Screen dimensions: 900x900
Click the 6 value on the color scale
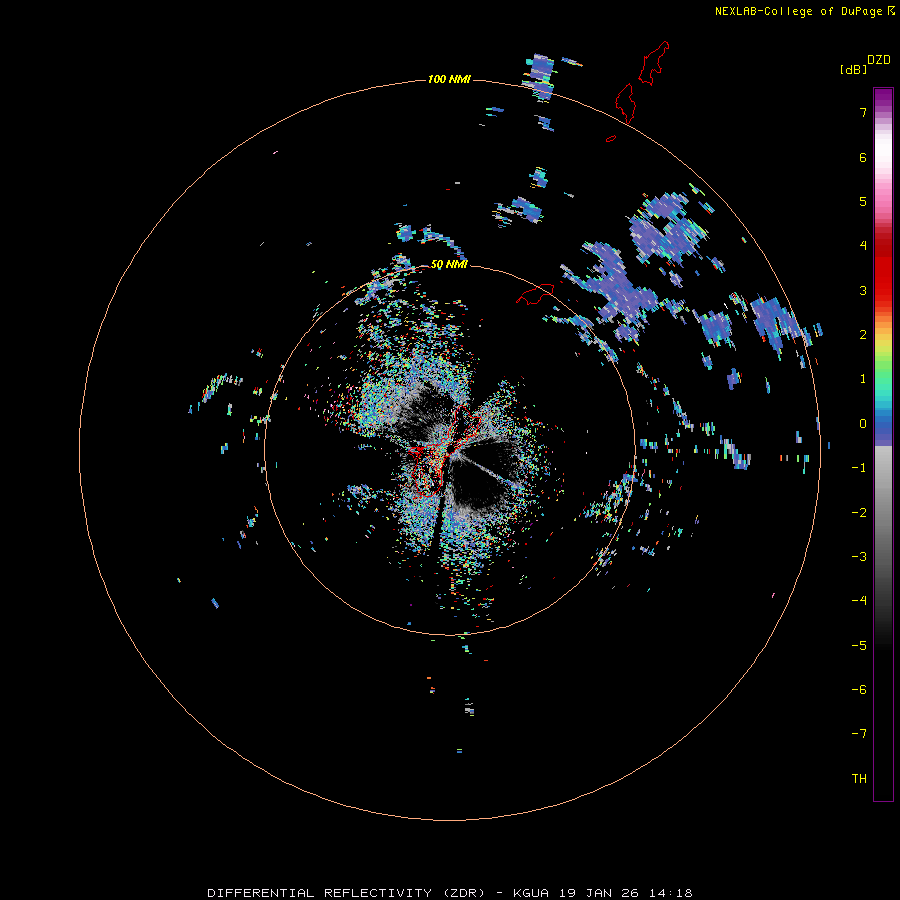click(863, 157)
